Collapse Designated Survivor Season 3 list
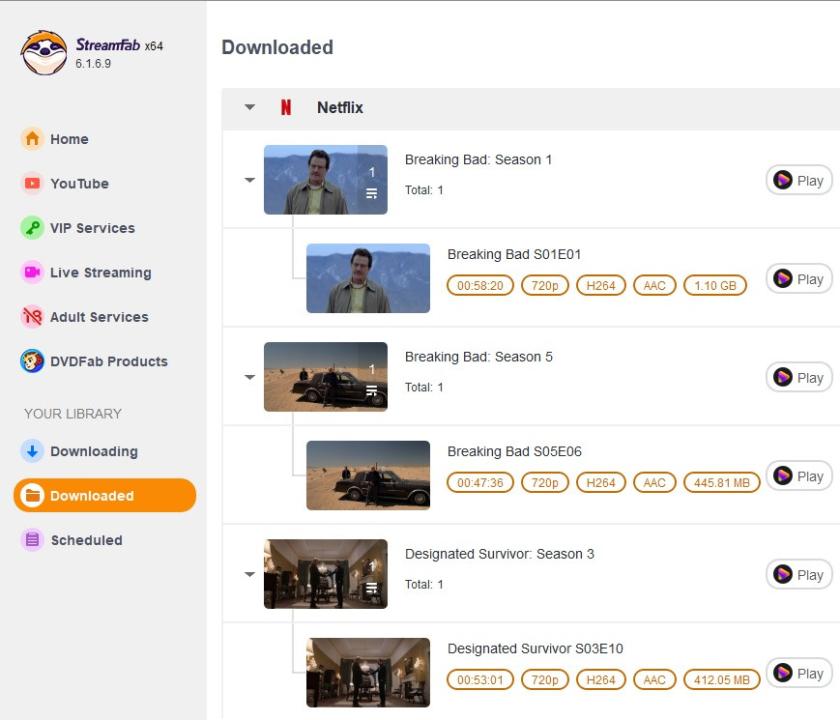This screenshot has width=840, height=720. [x=250, y=574]
